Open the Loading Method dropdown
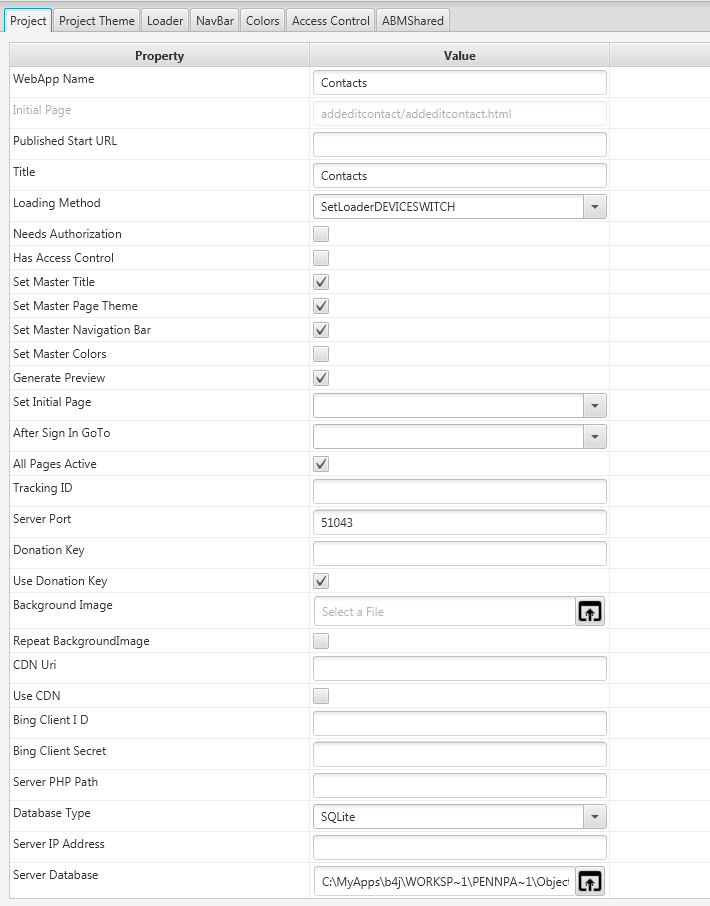 [x=595, y=206]
